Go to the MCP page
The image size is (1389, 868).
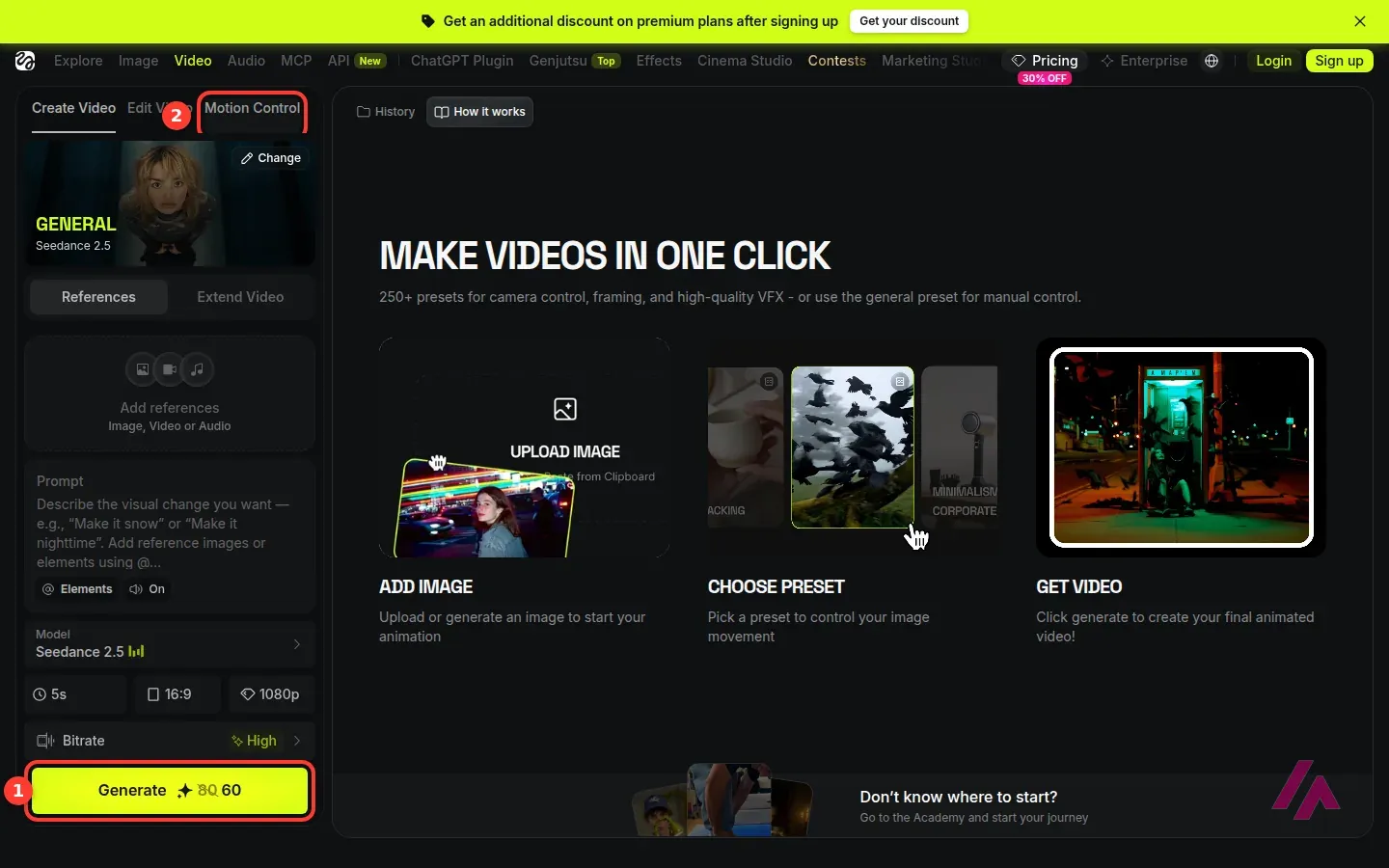[x=296, y=61]
